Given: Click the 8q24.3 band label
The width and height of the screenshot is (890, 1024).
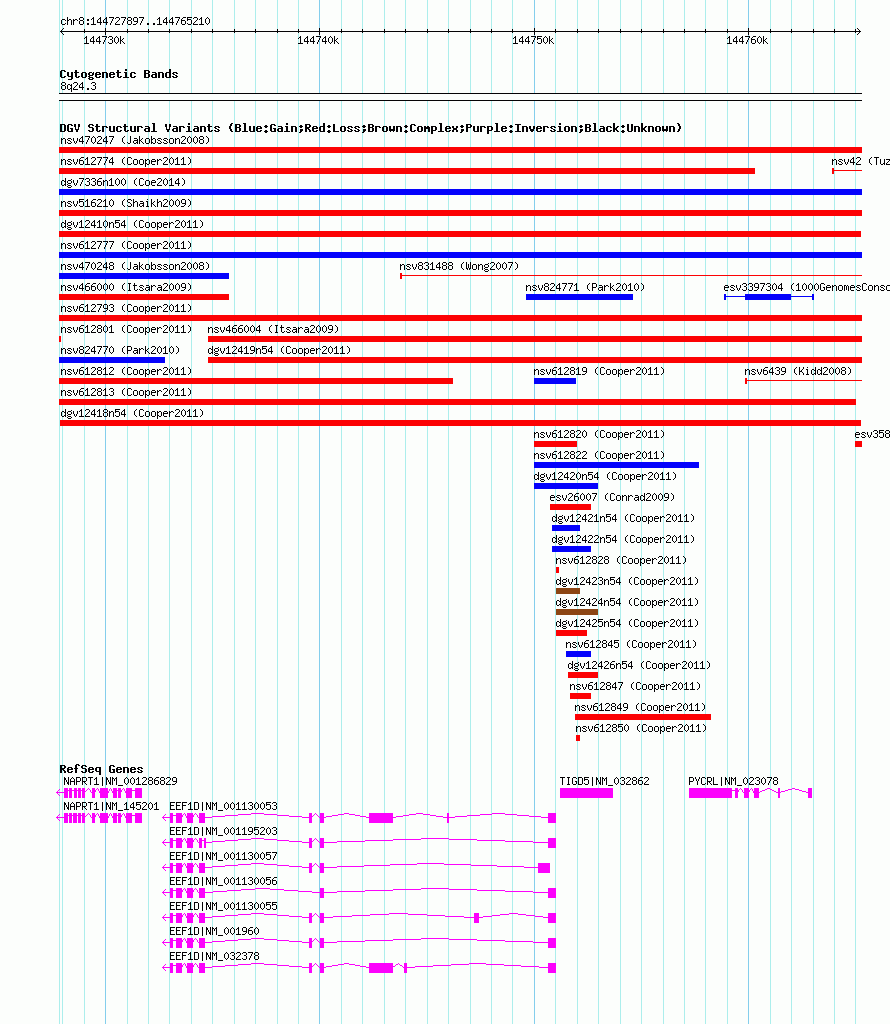Looking at the screenshot, I should coord(78,86).
